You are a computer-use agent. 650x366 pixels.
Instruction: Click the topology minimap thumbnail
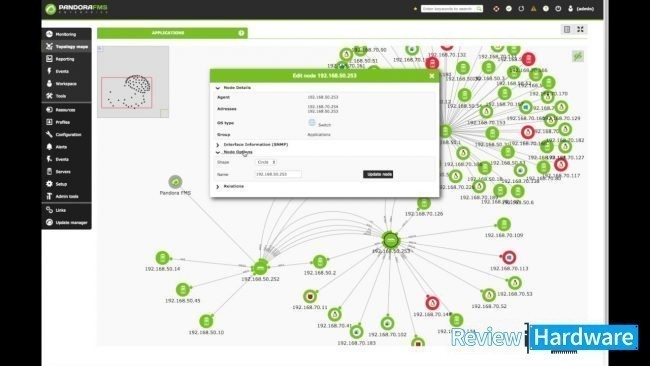[x=133, y=82]
